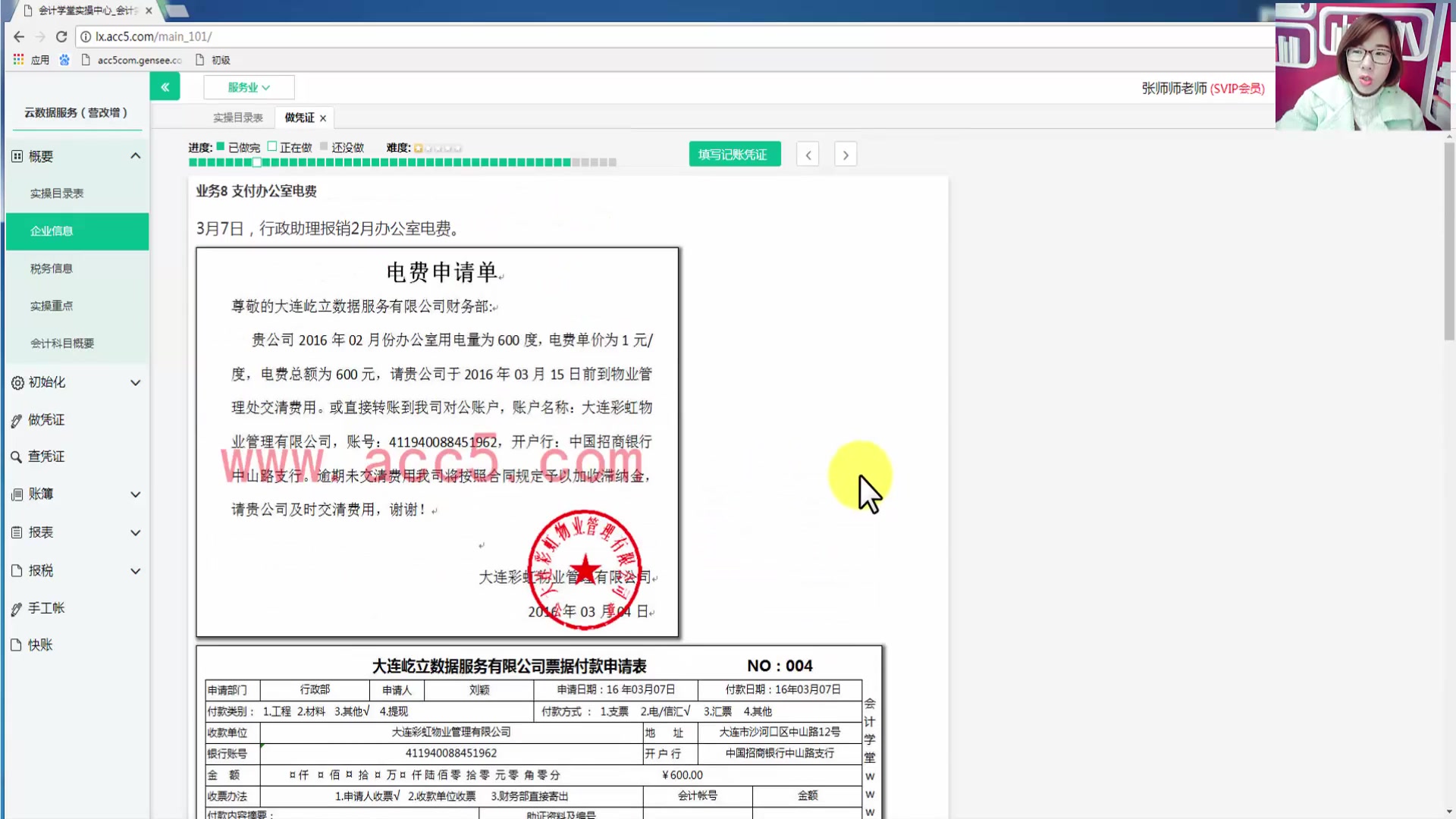Open 做凭证 tab
This screenshot has height=819, width=1456.
[299, 117]
